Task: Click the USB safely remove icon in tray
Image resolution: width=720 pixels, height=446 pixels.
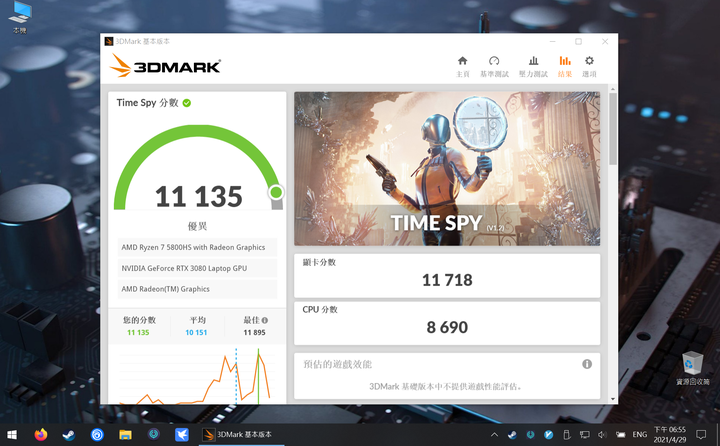Action: point(567,435)
